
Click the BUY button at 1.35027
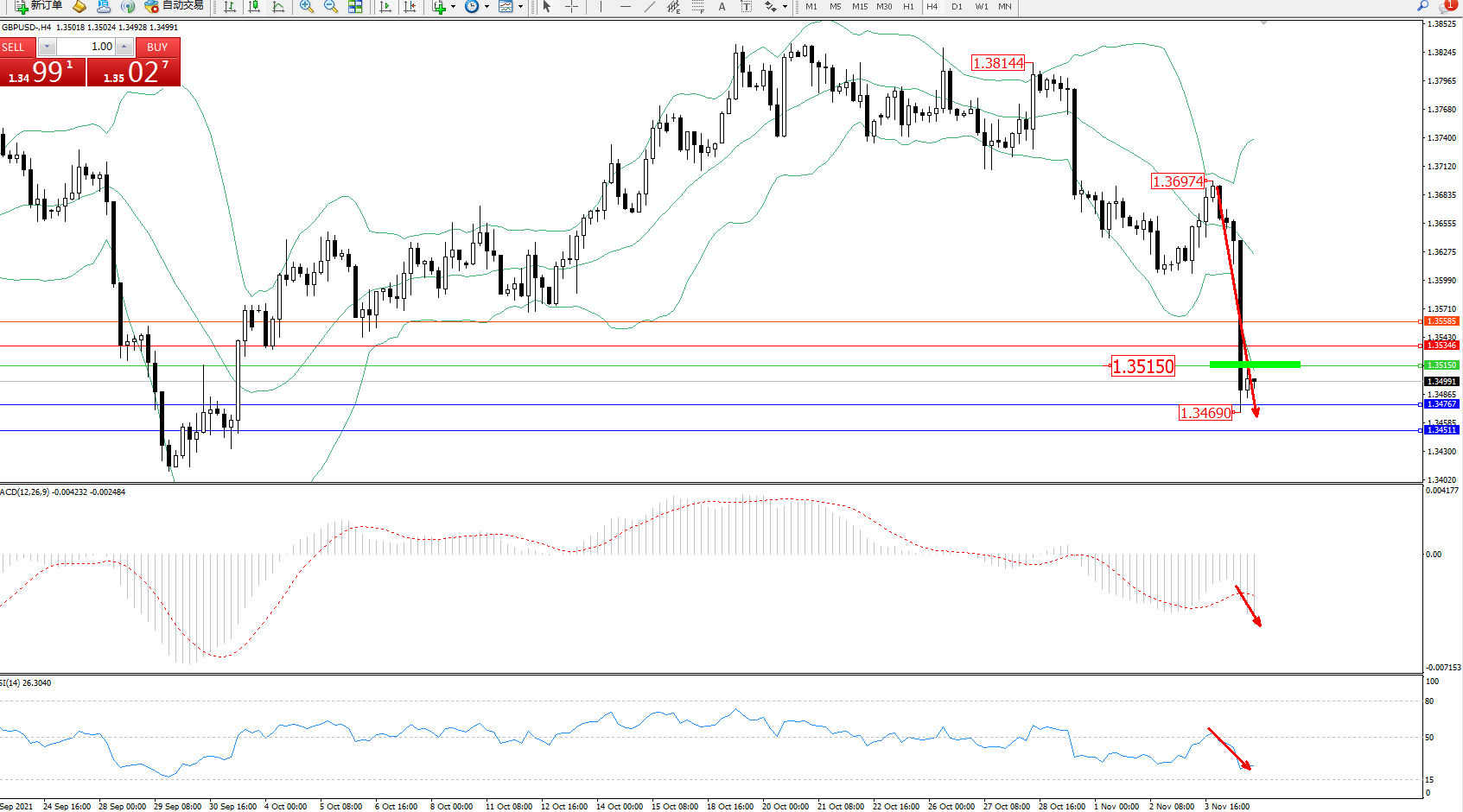[135, 72]
